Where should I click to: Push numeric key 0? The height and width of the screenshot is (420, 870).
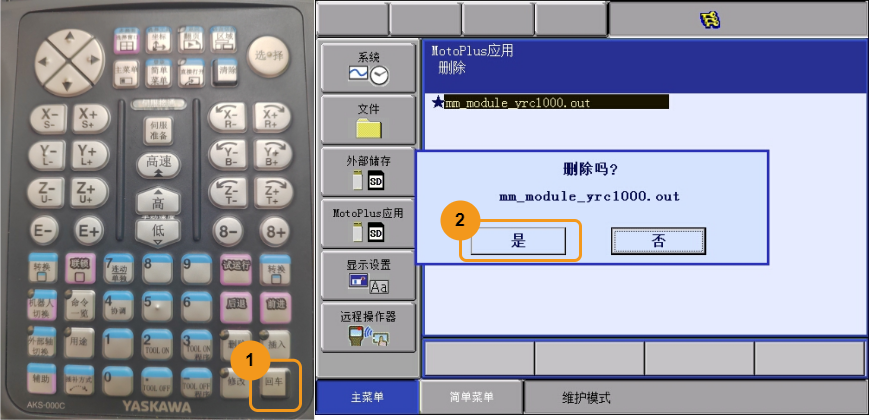(118, 381)
